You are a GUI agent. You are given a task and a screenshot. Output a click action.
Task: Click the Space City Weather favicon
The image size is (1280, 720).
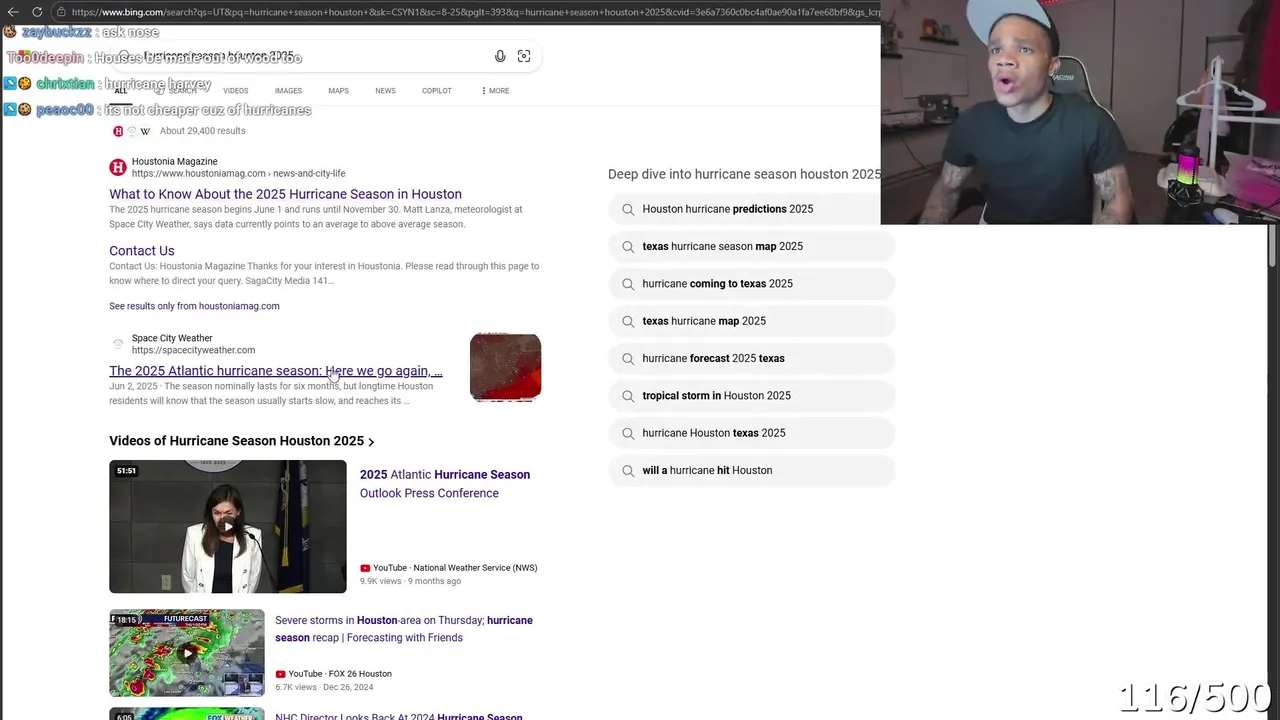[x=118, y=344]
